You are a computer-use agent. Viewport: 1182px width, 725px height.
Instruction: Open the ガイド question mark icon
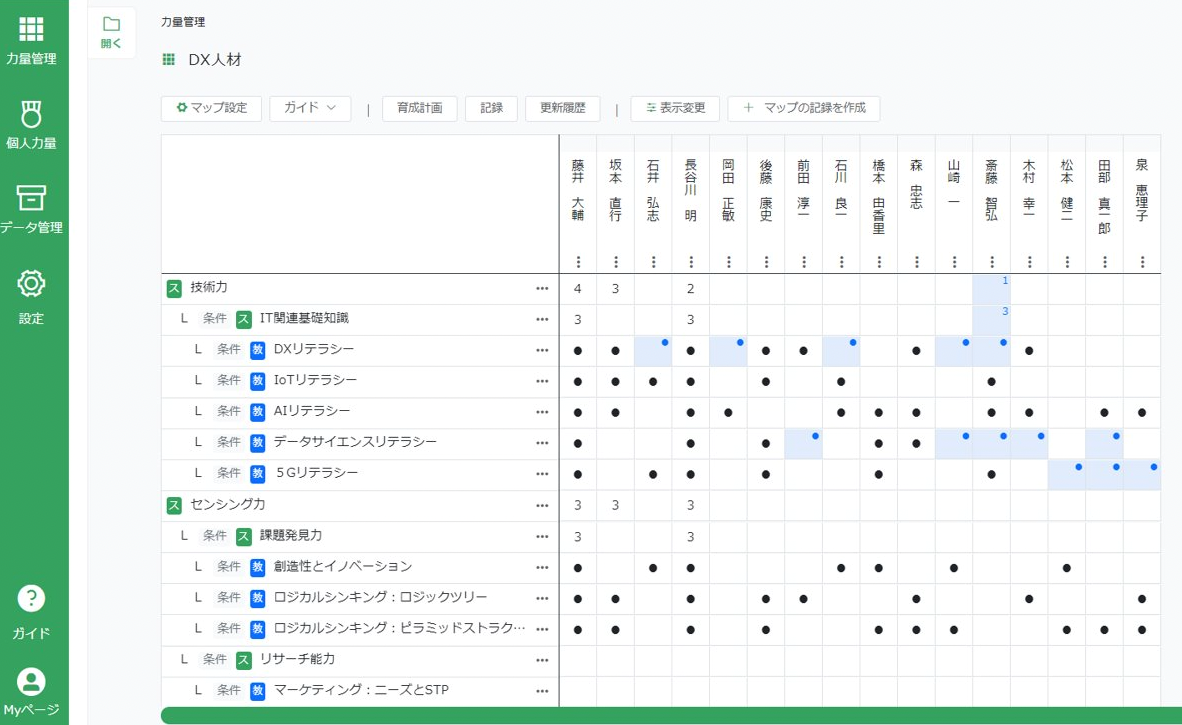point(31,599)
